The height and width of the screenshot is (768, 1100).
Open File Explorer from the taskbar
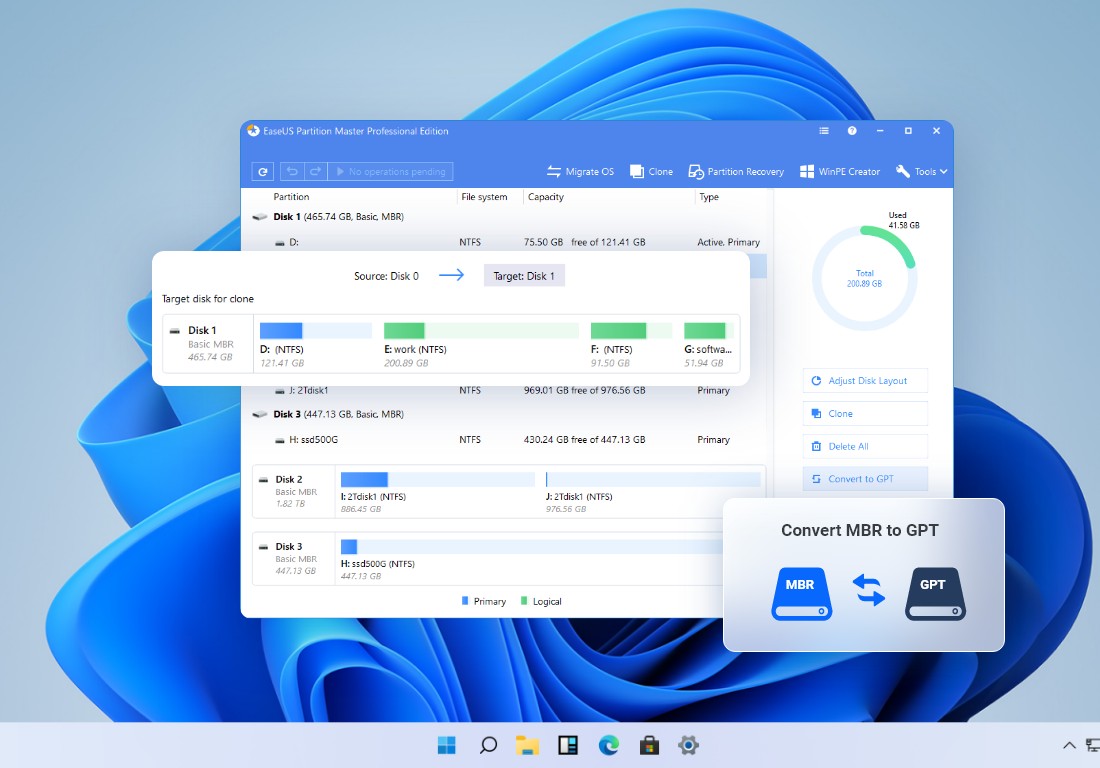[528, 745]
